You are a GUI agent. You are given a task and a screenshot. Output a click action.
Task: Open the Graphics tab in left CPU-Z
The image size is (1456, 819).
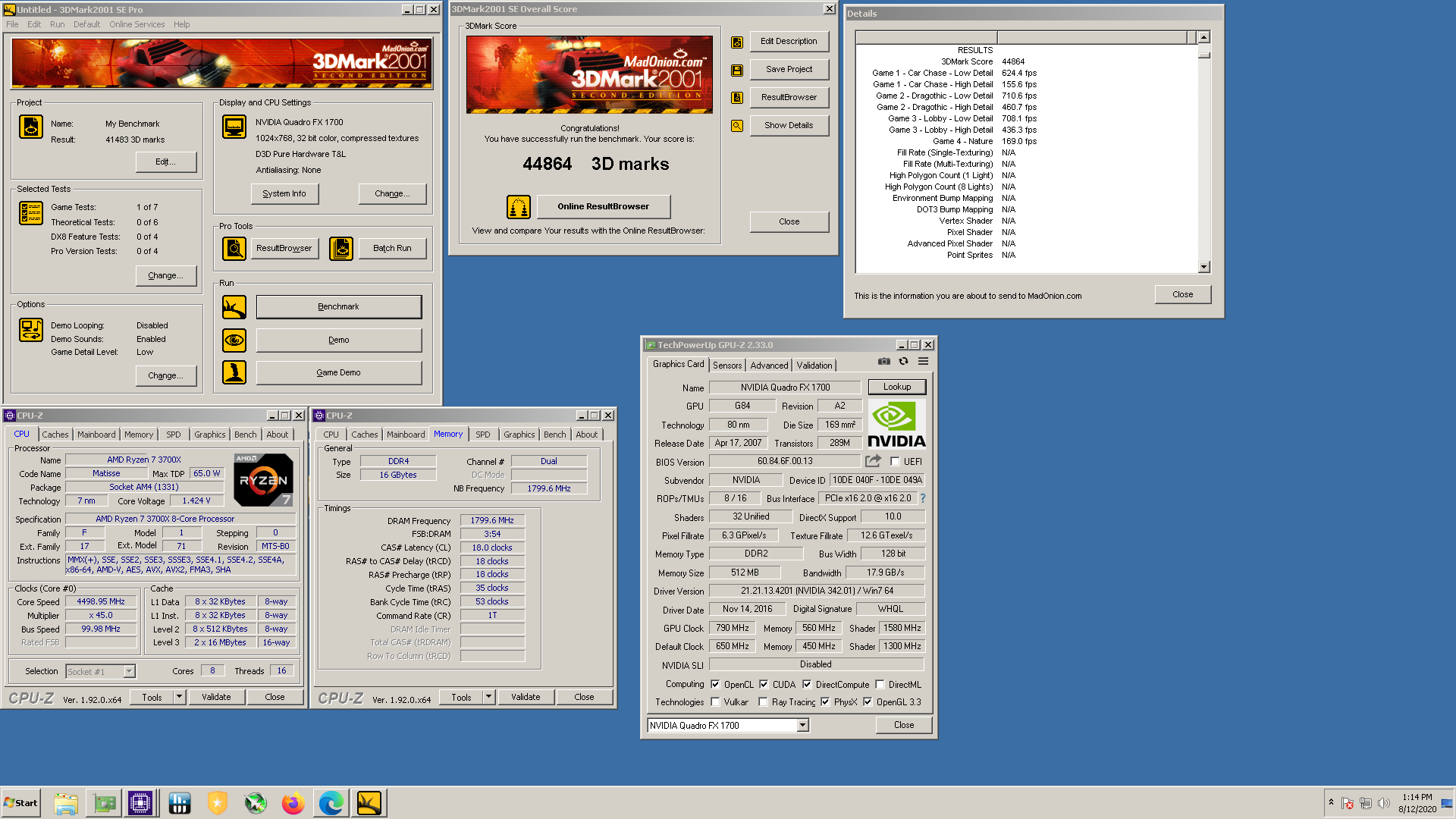(209, 435)
